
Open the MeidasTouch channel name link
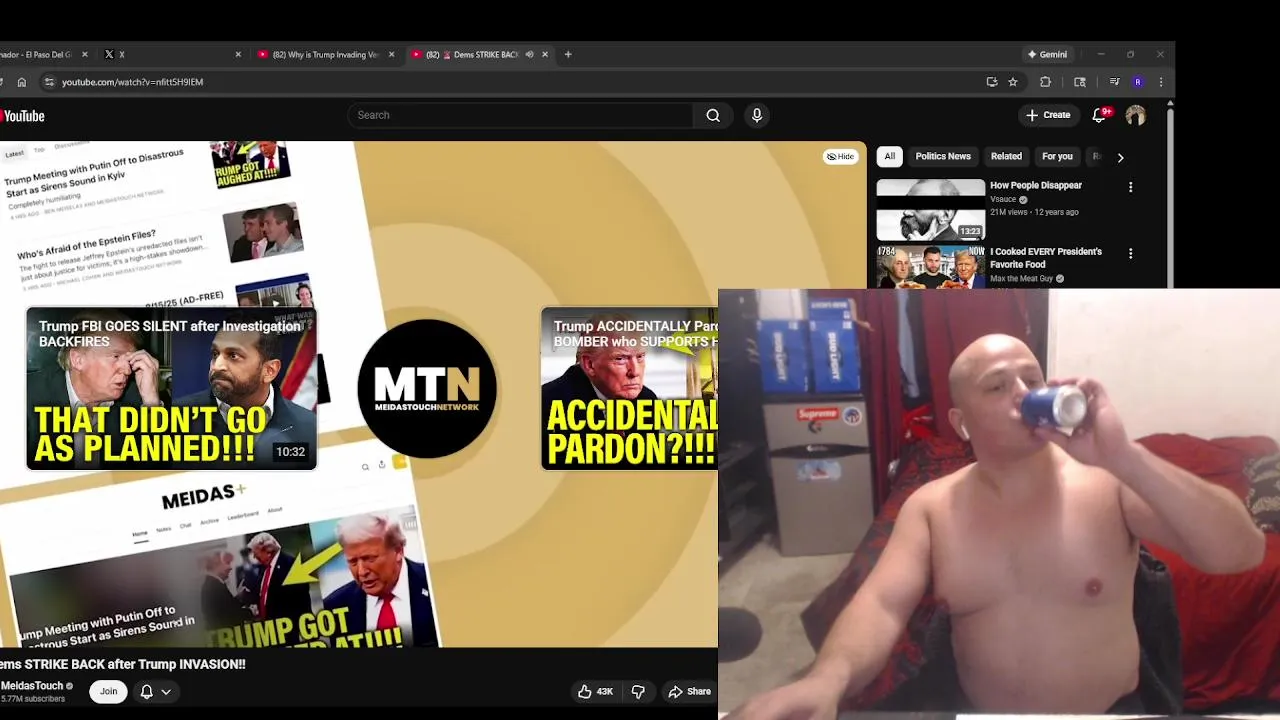coord(32,686)
